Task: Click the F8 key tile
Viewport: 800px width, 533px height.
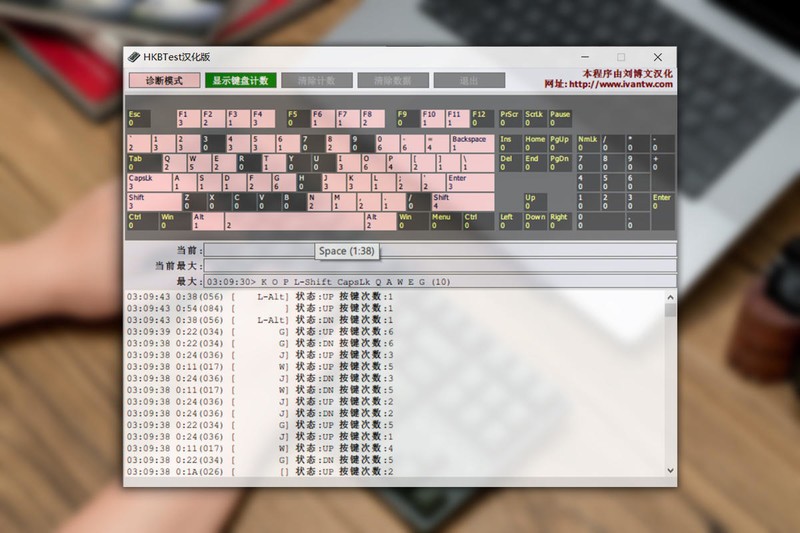Action: [x=373, y=118]
